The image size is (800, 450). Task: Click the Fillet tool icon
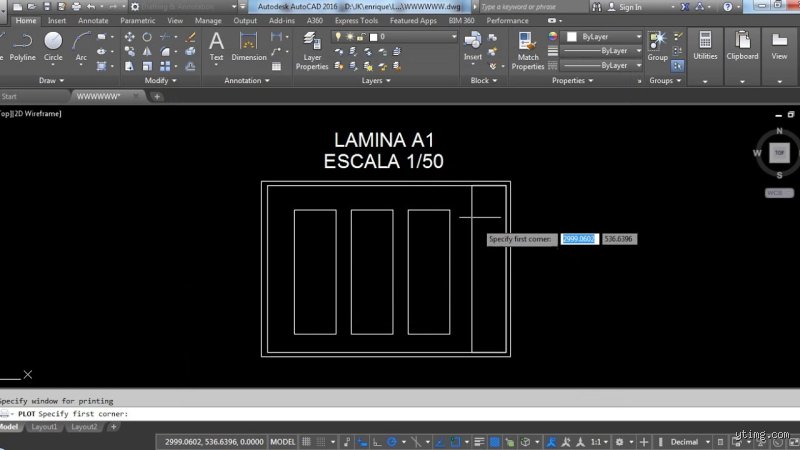[x=165, y=52]
